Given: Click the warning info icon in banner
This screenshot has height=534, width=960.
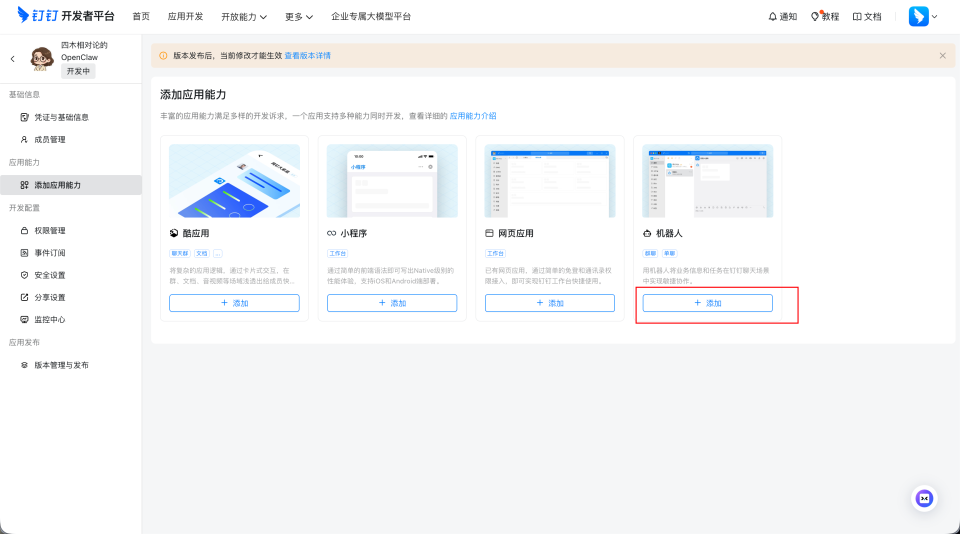Looking at the screenshot, I should click(x=163, y=56).
